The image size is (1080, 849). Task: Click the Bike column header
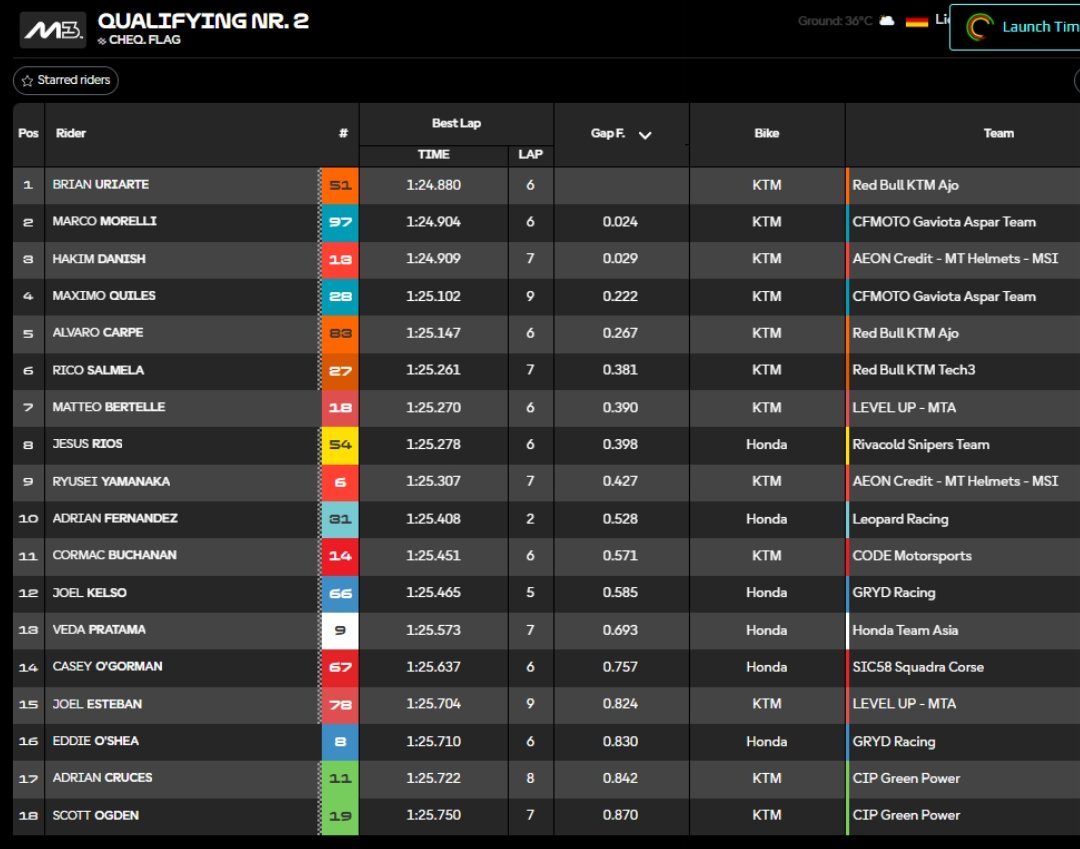[767, 134]
